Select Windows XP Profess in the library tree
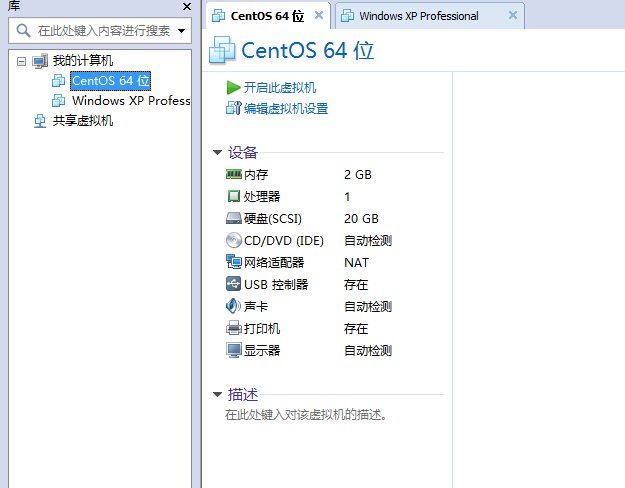The height and width of the screenshot is (488, 625). coord(131,100)
